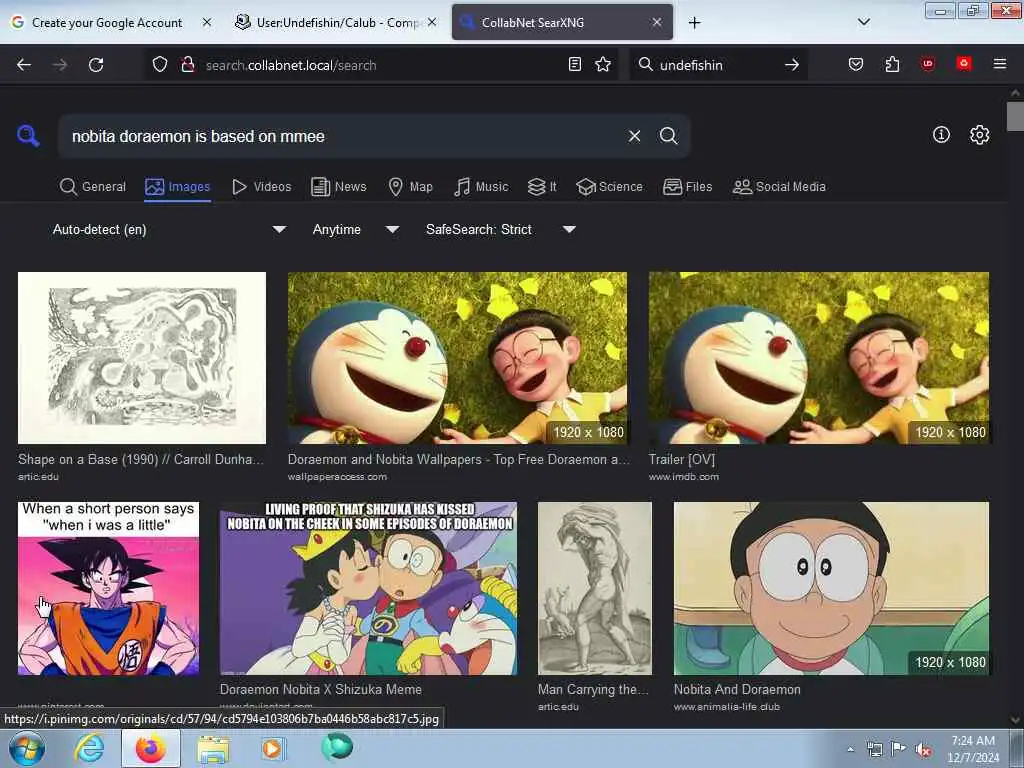Viewport: 1024px width, 768px height.
Task: Click the SearXNG search query field
Action: (x=343, y=136)
